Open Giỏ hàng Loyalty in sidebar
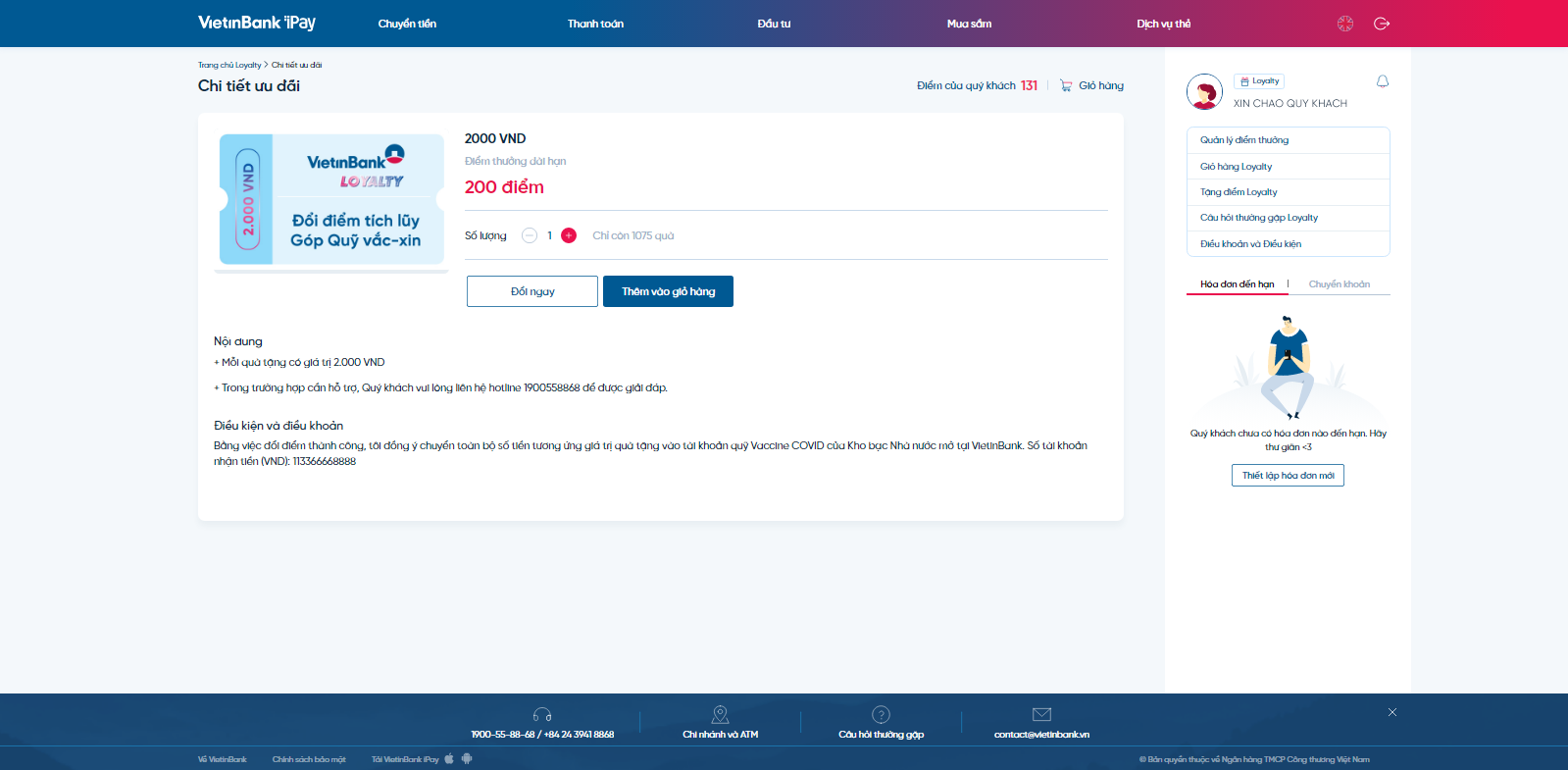This screenshot has height=770, width=1568. pos(1289,167)
